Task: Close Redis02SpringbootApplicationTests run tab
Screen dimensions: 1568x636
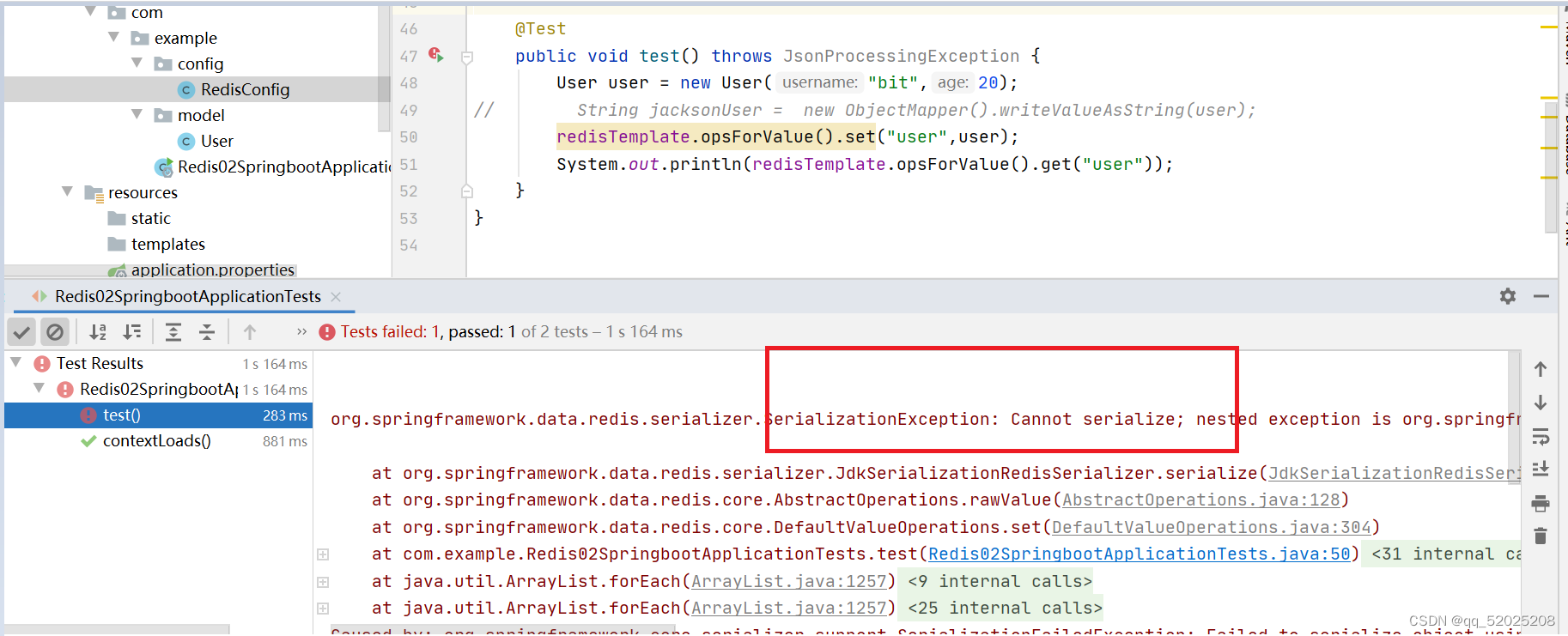Action: tap(336, 297)
